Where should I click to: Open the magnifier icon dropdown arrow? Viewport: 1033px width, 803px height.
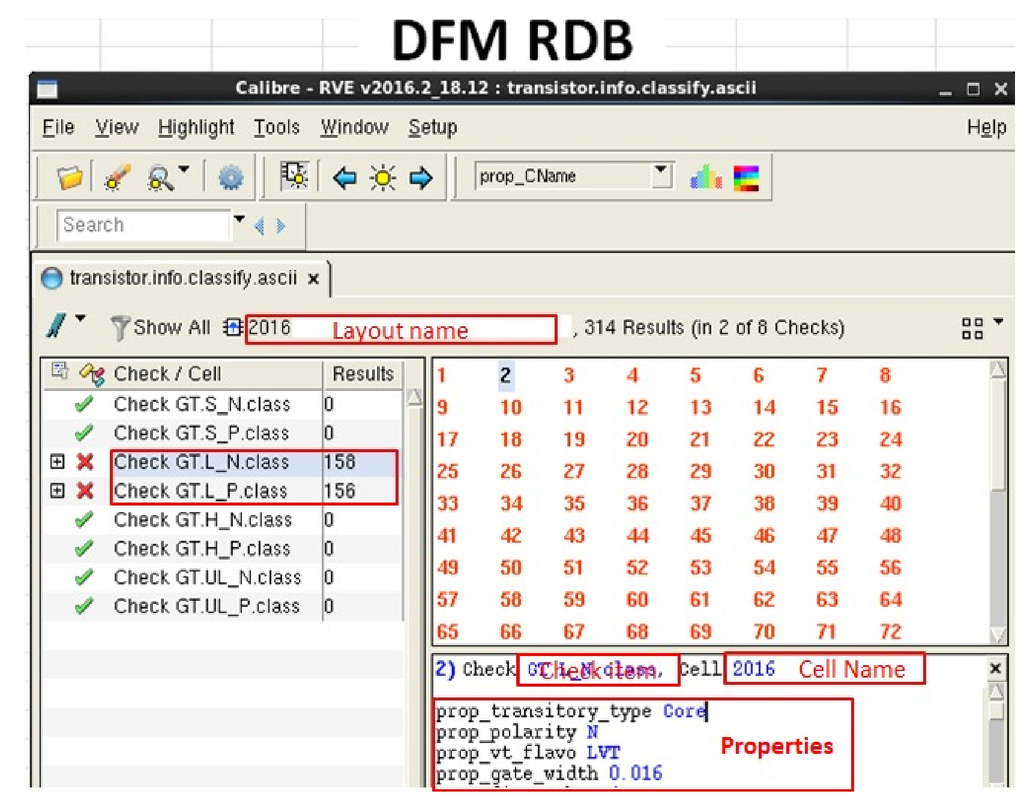click(184, 169)
